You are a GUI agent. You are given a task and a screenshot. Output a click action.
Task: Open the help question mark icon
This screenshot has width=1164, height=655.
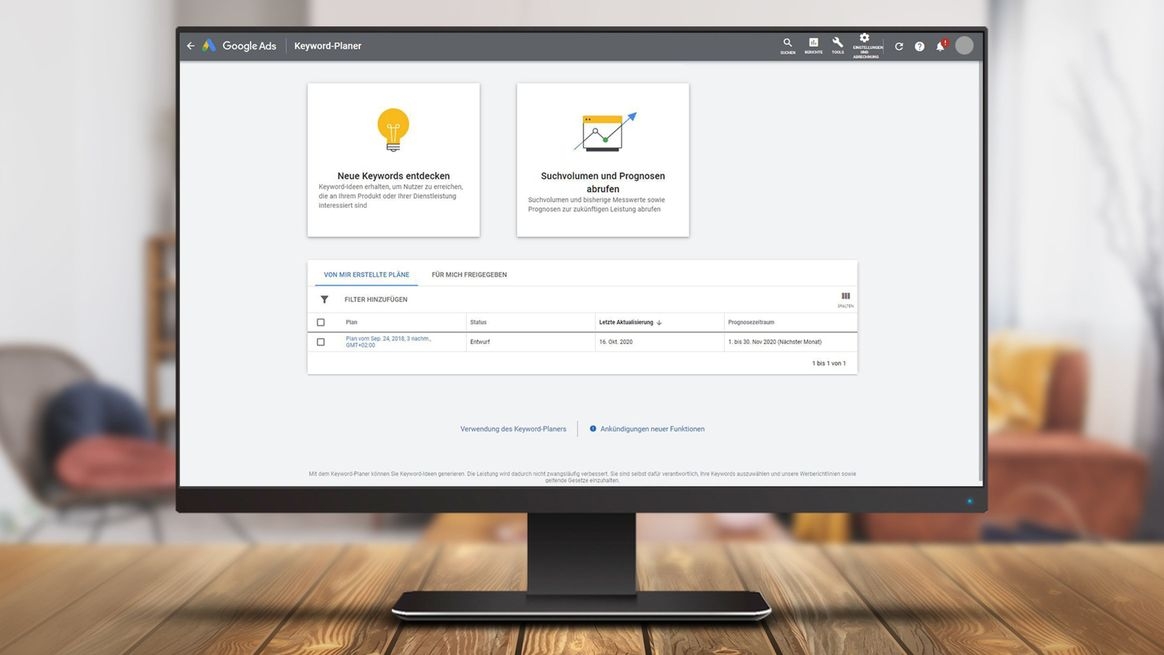coord(920,46)
